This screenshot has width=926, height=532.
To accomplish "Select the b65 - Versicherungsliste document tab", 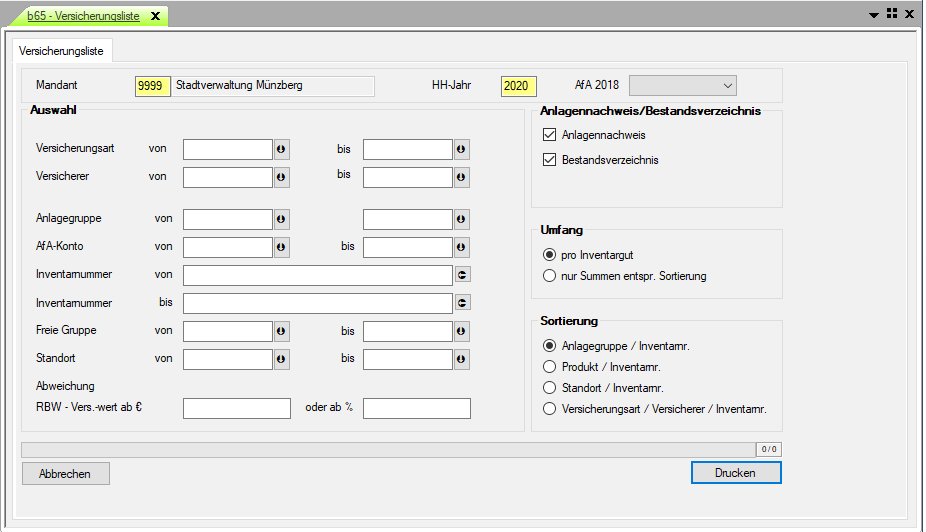I will [83, 16].
